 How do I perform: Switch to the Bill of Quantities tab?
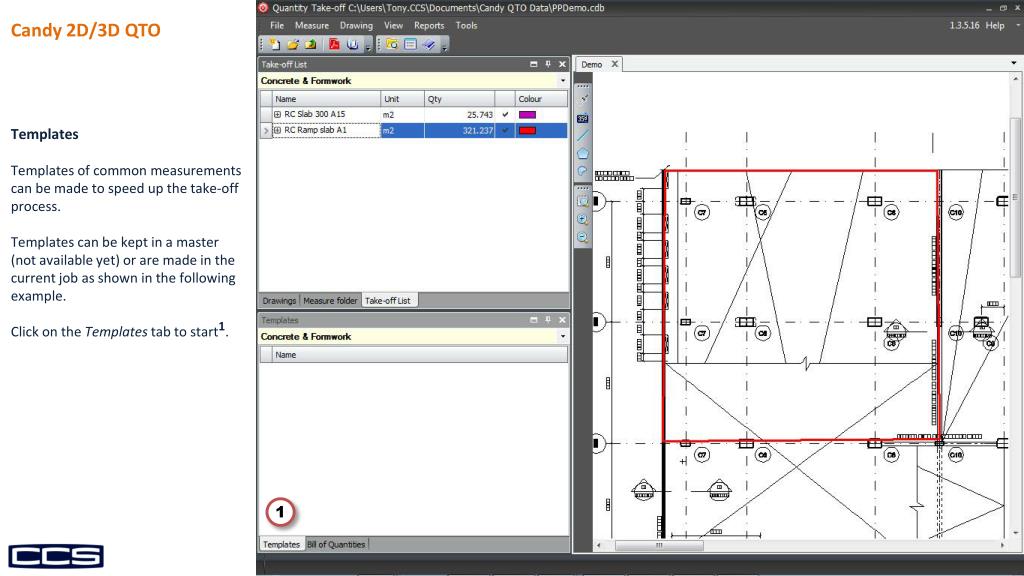(x=336, y=544)
